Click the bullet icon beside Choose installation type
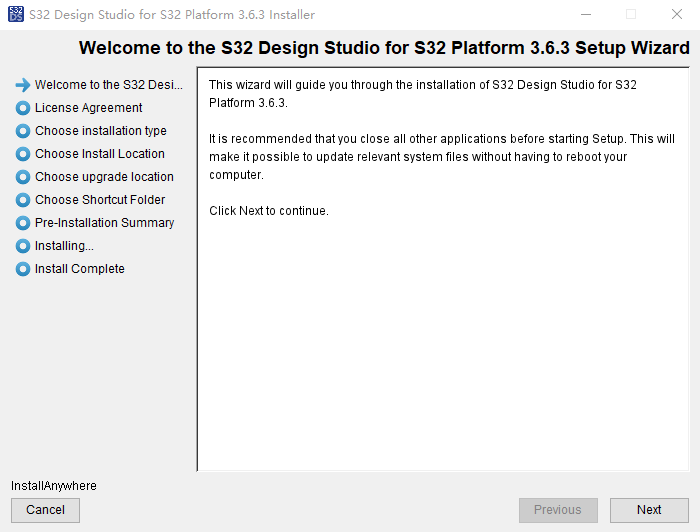This screenshot has height=532, width=700. click(x=23, y=131)
